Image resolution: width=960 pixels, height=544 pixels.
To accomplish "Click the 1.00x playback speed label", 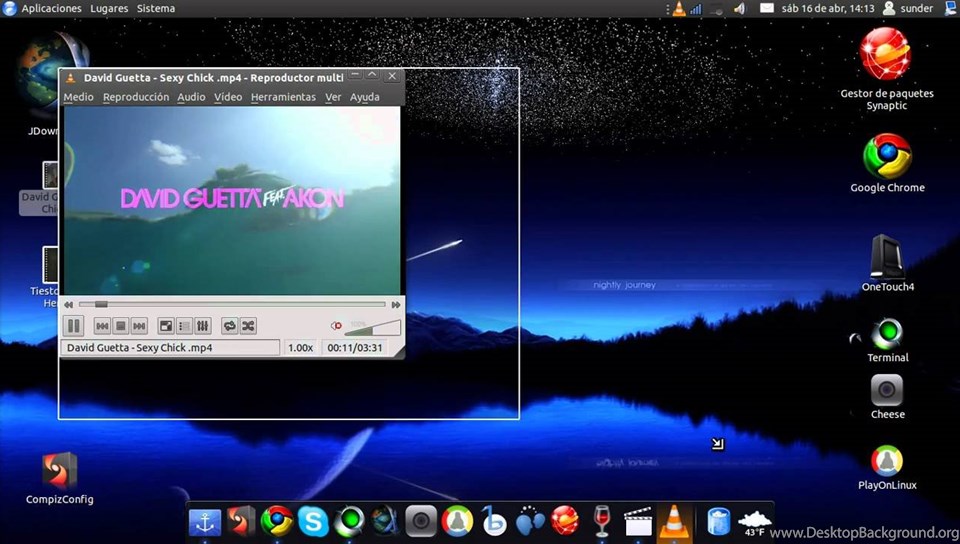I will point(301,348).
